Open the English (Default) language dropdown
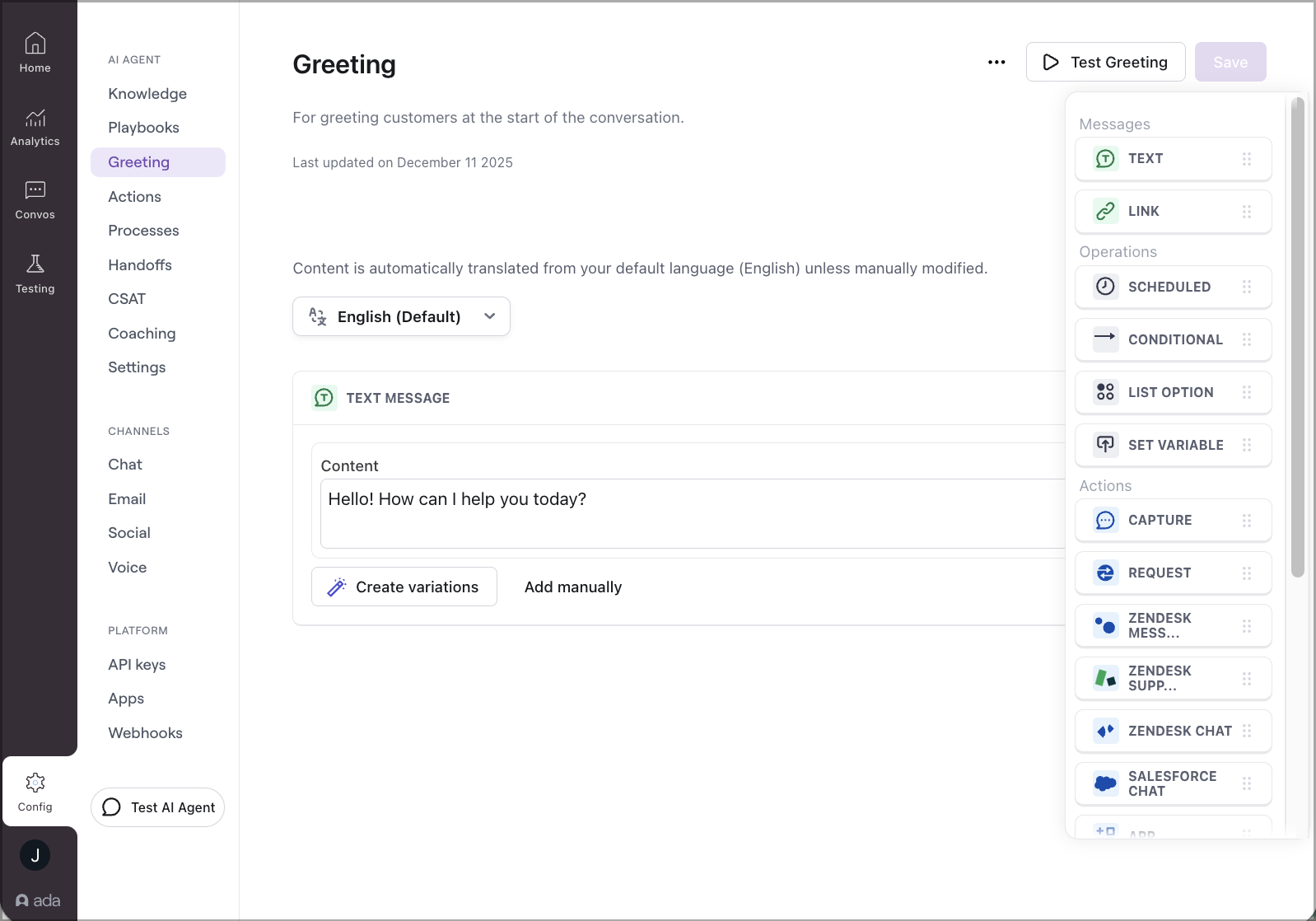This screenshot has width=1316, height=921. pyautogui.click(x=401, y=316)
